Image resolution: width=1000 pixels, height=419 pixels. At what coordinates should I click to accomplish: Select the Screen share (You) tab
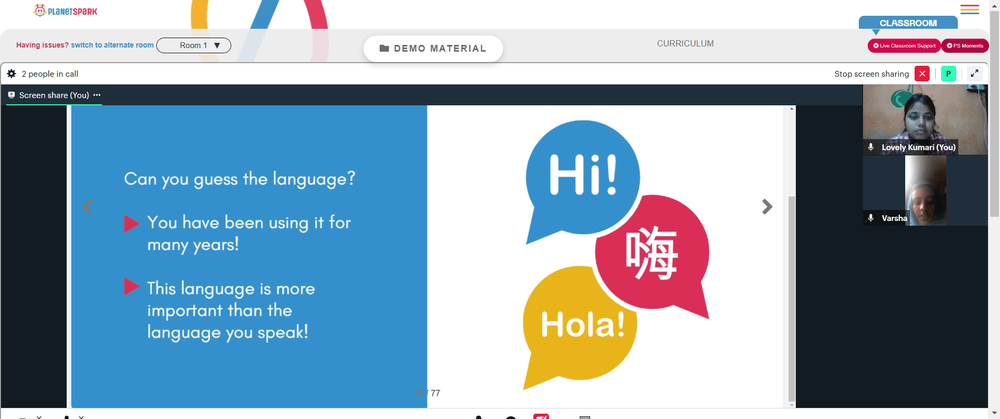click(x=54, y=95)
